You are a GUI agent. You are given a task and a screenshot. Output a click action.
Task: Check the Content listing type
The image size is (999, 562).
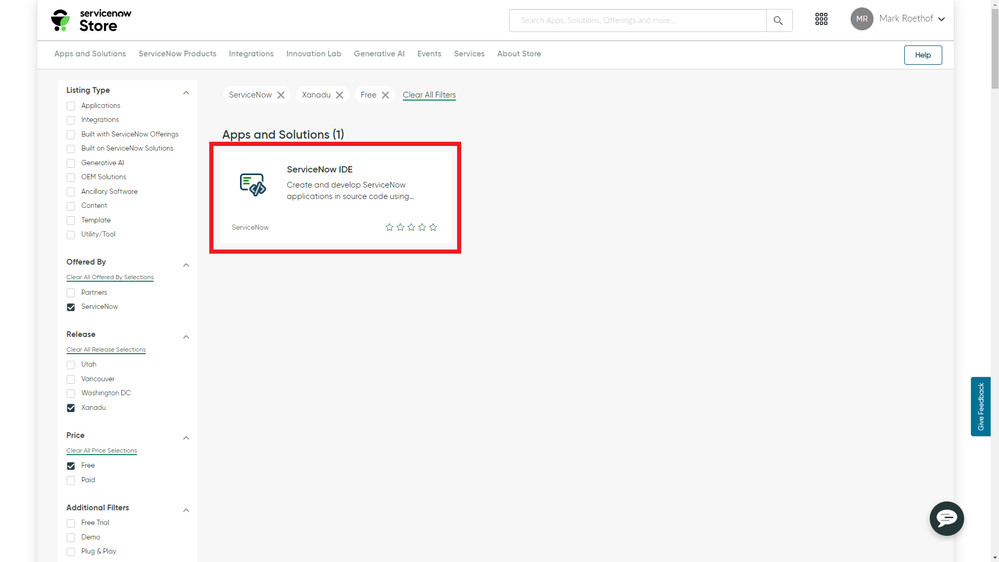(71, 206)
